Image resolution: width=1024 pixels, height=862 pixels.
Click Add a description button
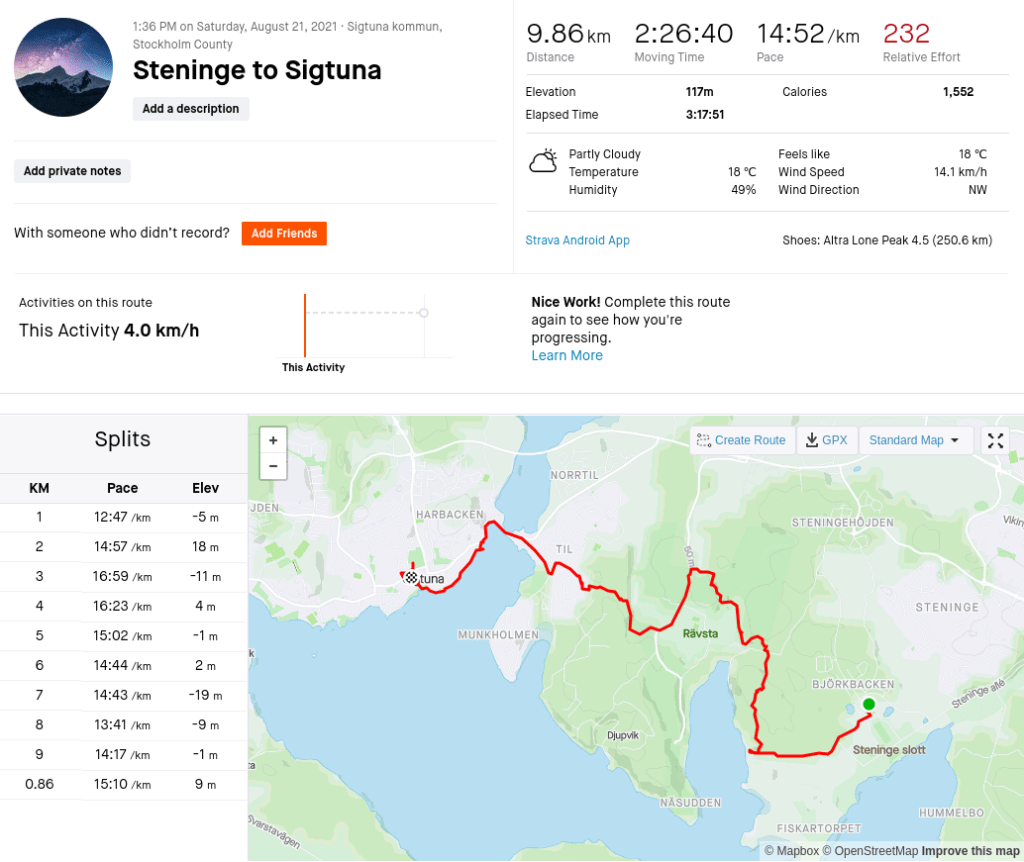pyautogui.click(x=191, y=109)
